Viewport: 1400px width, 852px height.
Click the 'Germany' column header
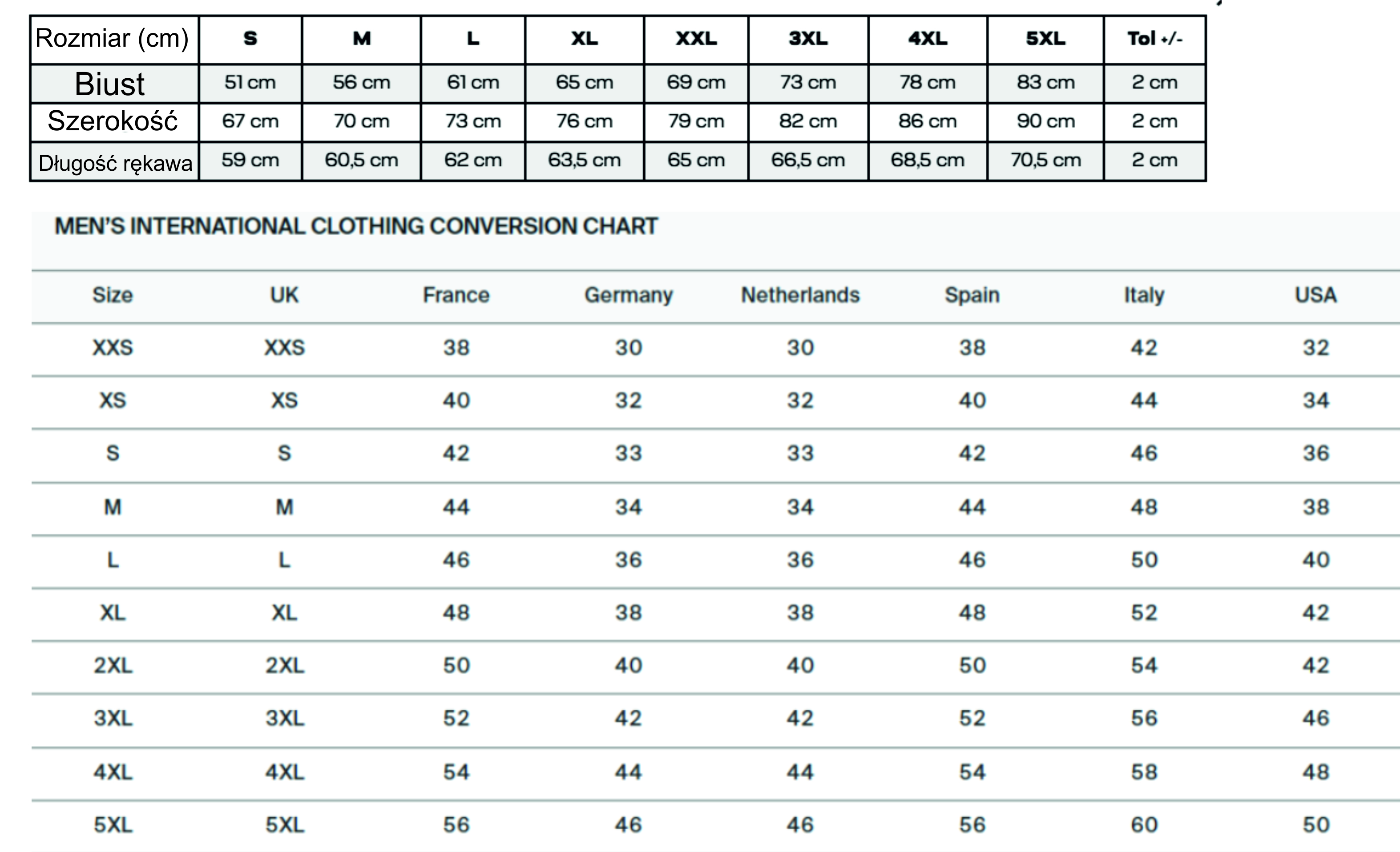click(629, 295)
